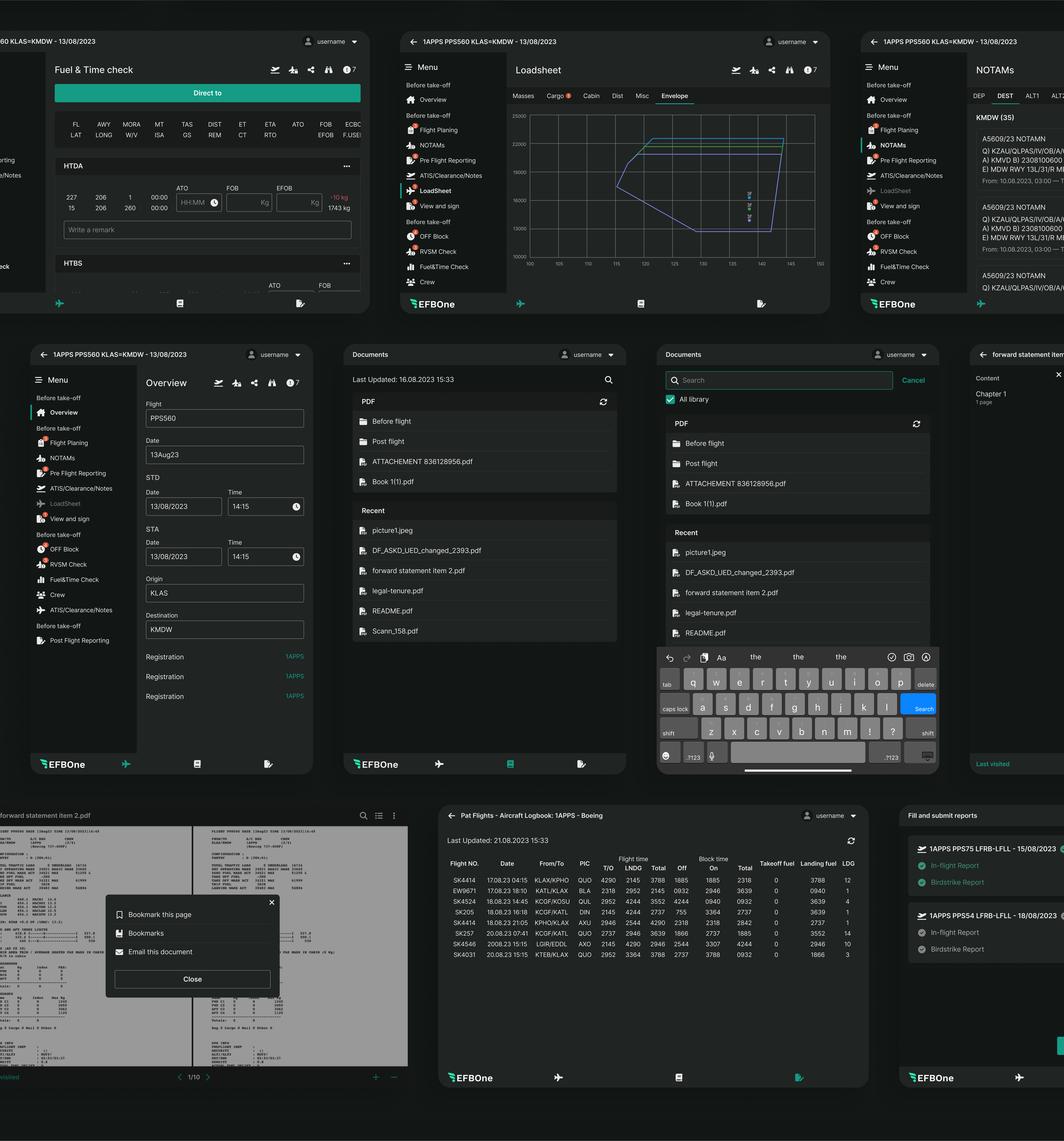Go to previous page in PDF viewer
The image size is (1064, 1141).
[x=180, y=1077]
